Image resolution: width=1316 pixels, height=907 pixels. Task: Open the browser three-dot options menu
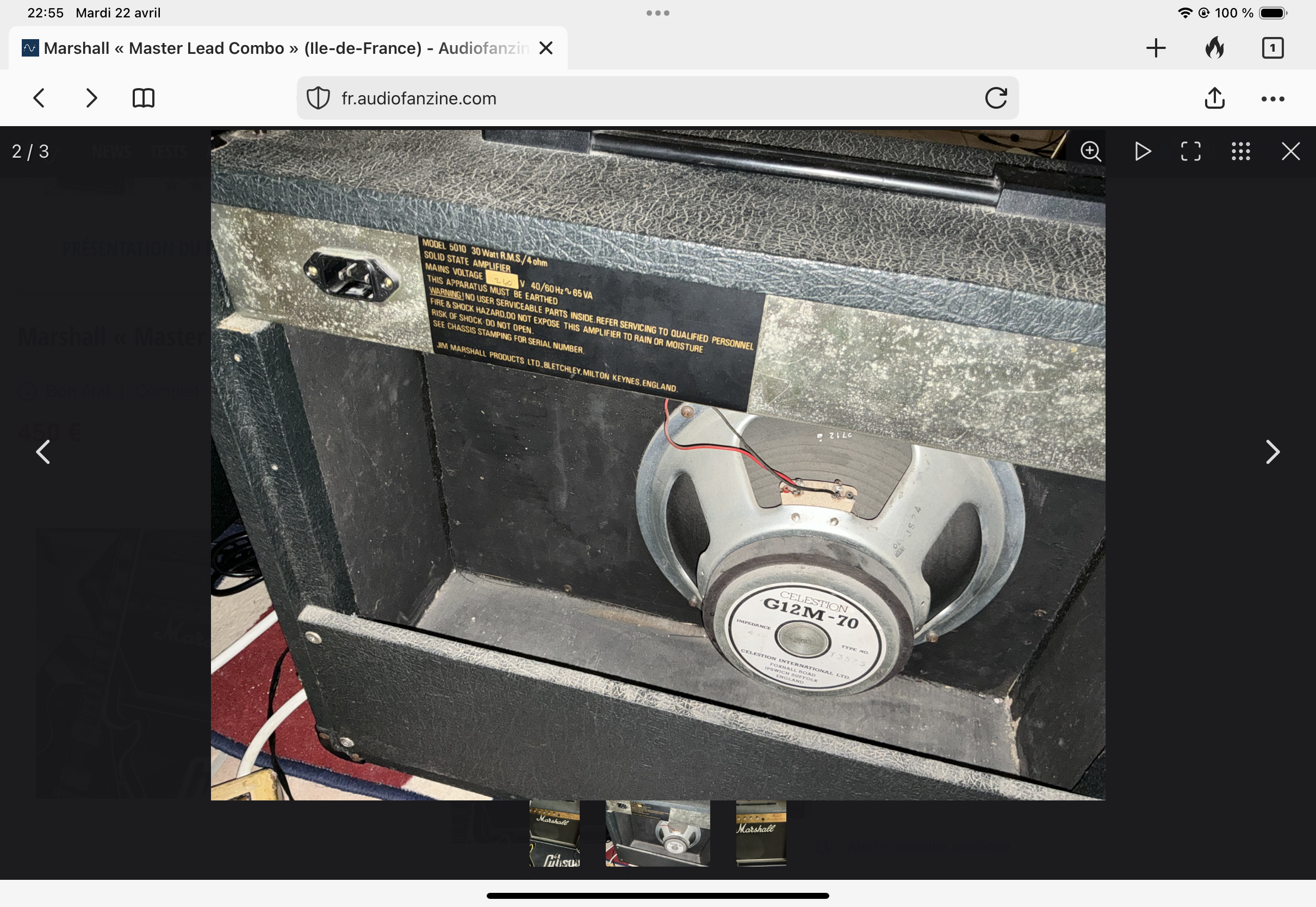[1272, 99]
